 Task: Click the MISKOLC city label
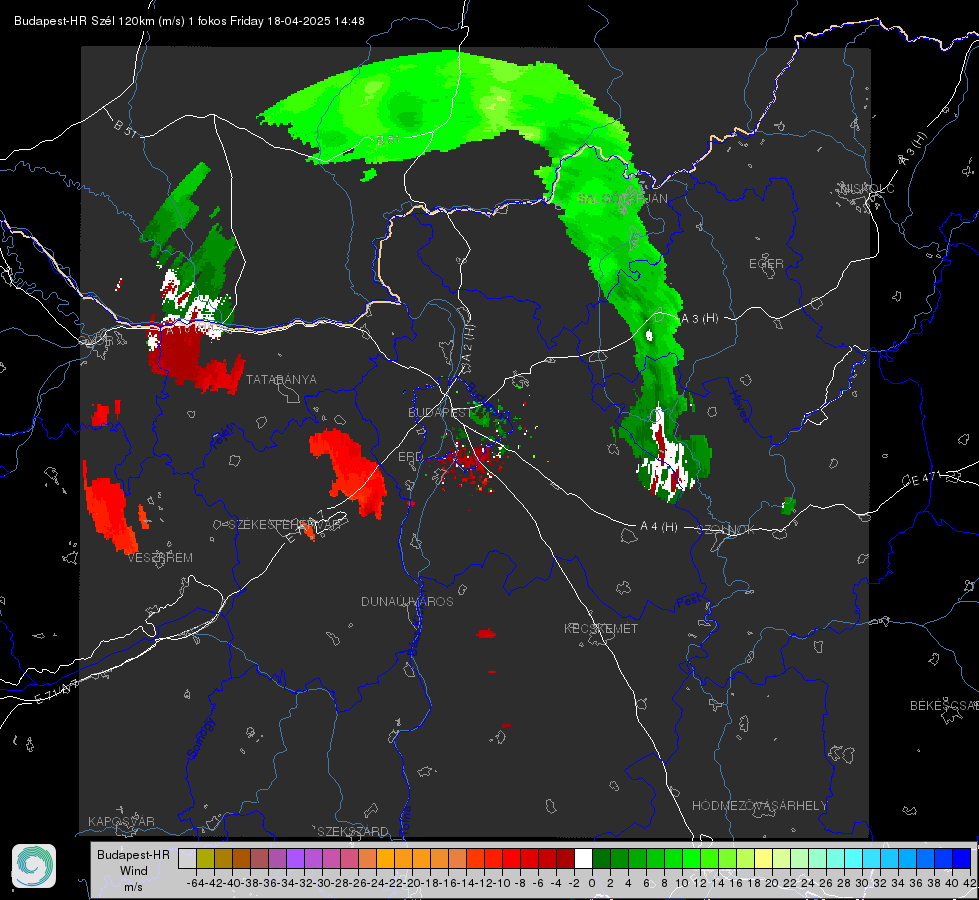(867, 188)
